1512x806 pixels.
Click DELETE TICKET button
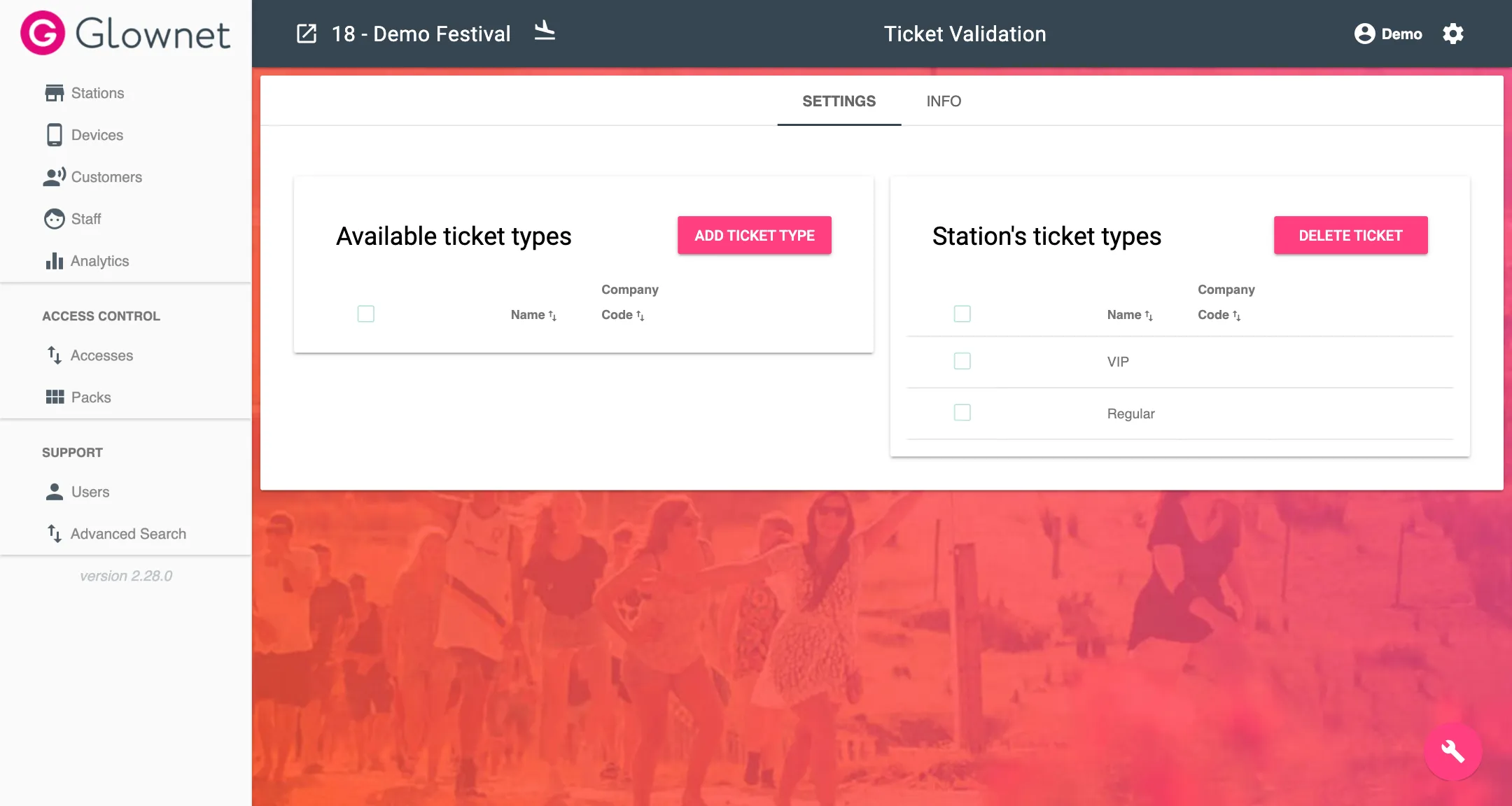pyautogui.click(x=1350, y=235)
